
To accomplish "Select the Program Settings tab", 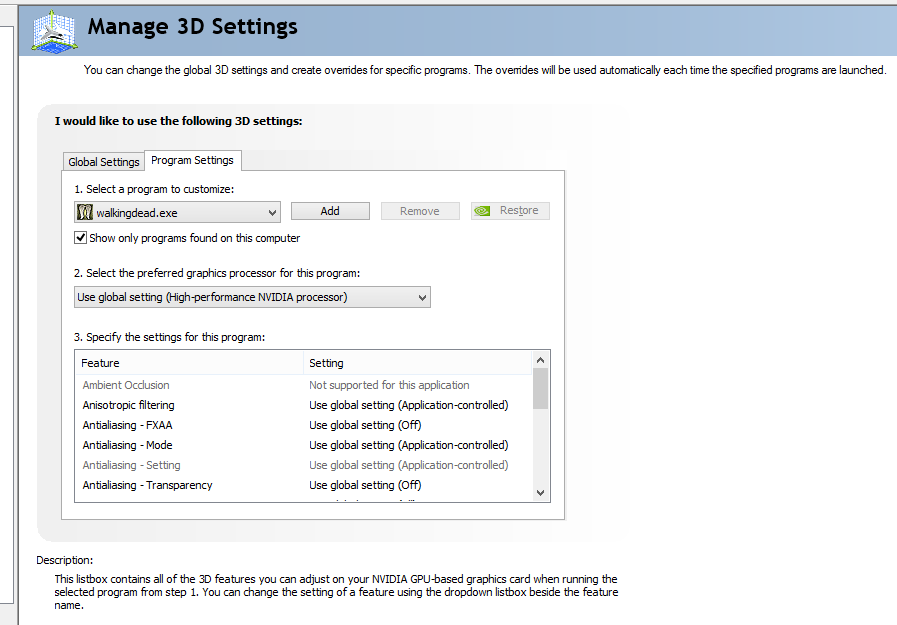I will 193,160.
